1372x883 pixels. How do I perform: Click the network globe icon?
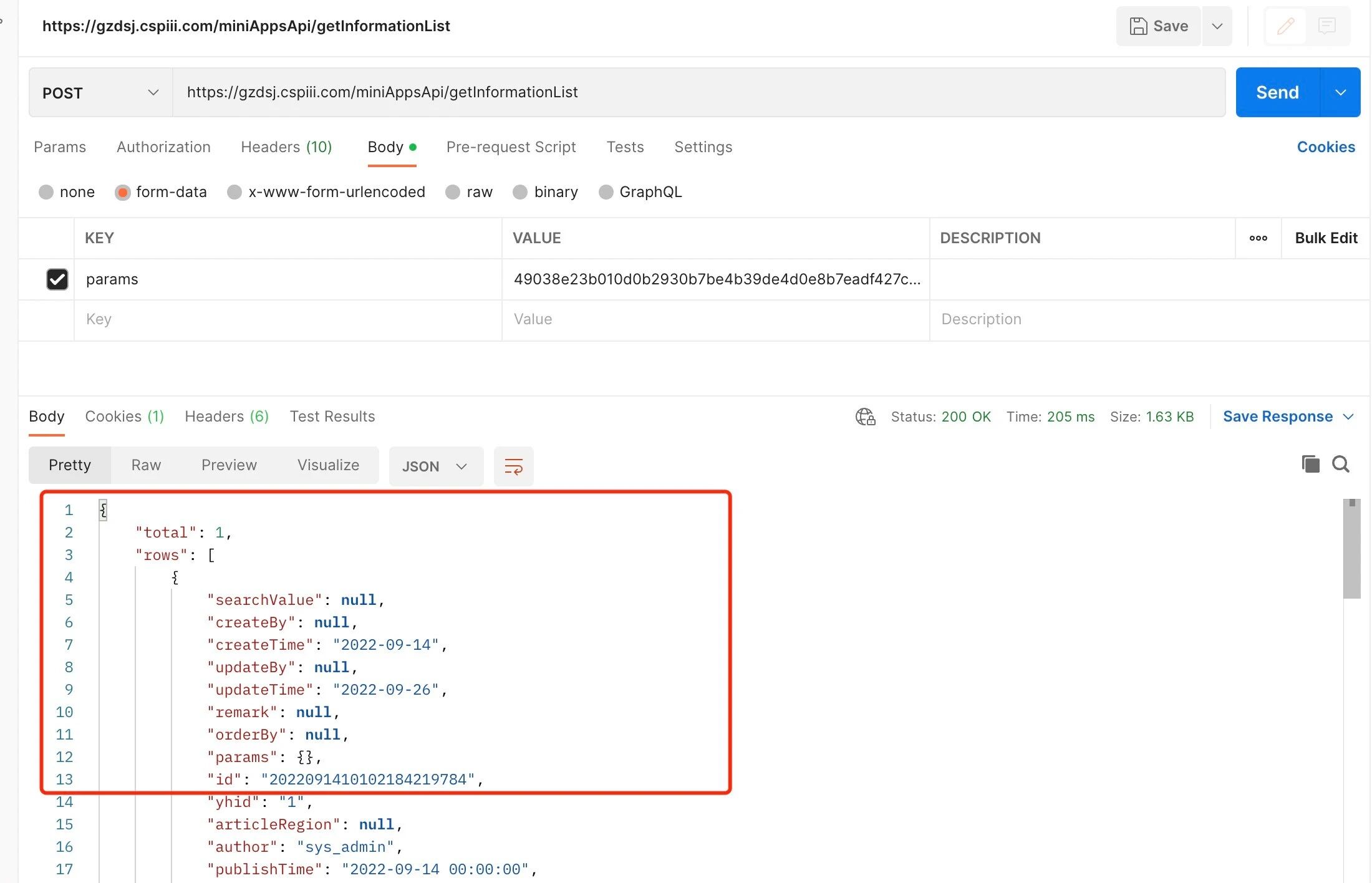coord(865,417)
